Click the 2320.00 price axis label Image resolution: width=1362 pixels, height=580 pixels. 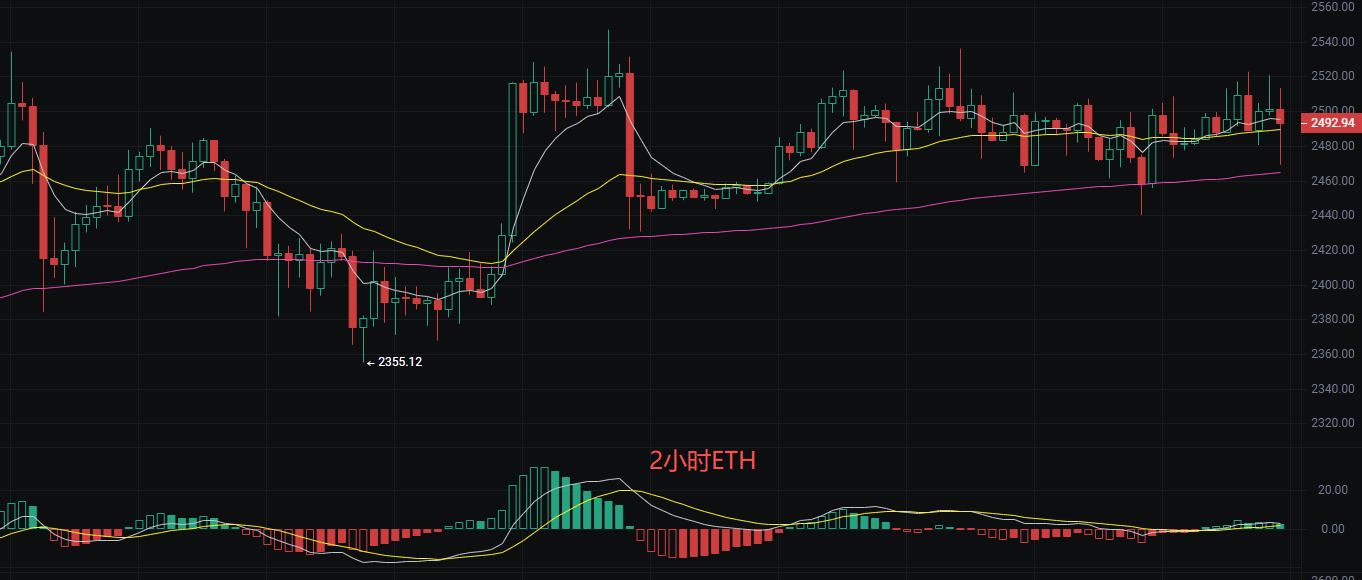[1333, 423]
